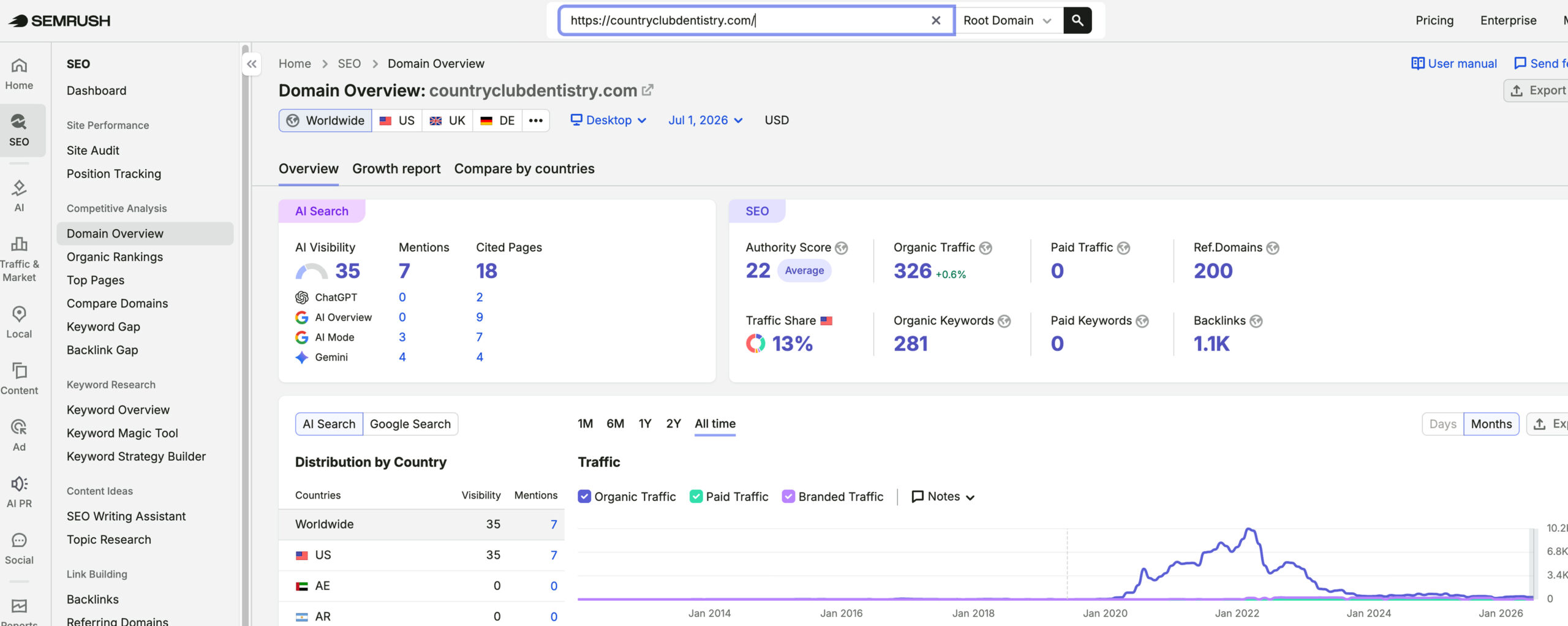Open Site Audit in sidebar

pos(93,150)
